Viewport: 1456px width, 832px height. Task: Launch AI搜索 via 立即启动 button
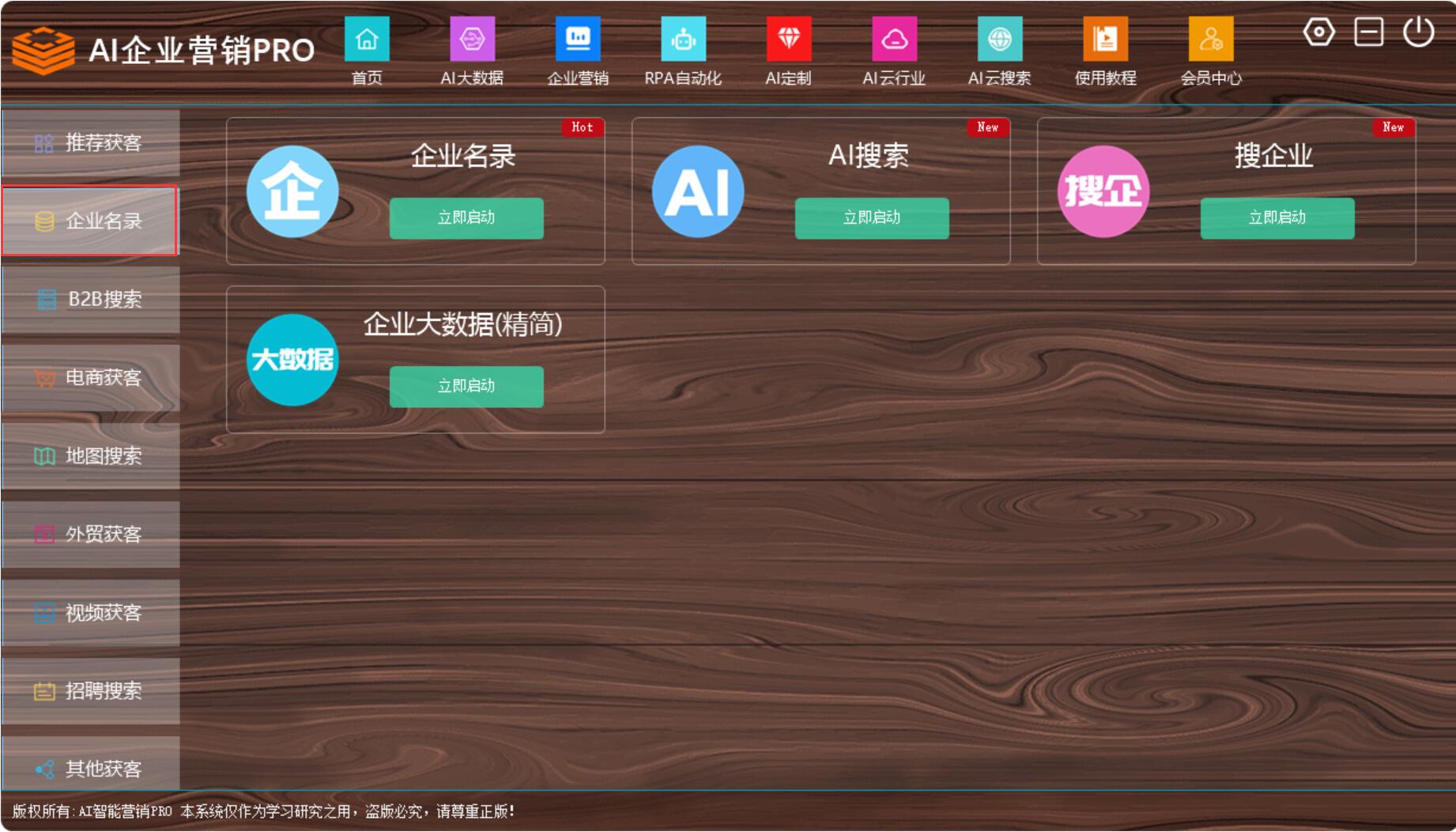point(872,218)
